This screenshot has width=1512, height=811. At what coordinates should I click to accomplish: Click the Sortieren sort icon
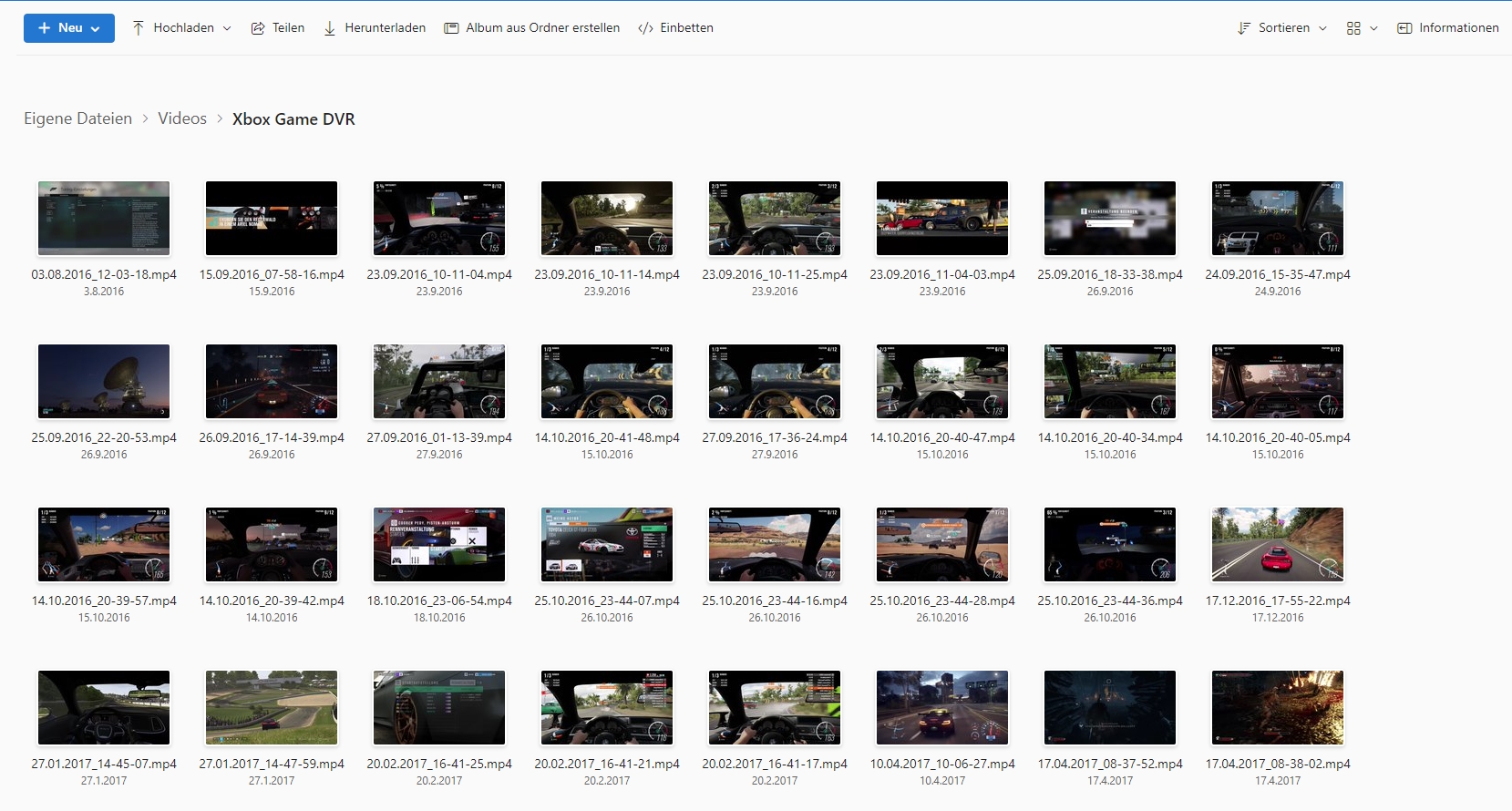(x=1244, y=28)
